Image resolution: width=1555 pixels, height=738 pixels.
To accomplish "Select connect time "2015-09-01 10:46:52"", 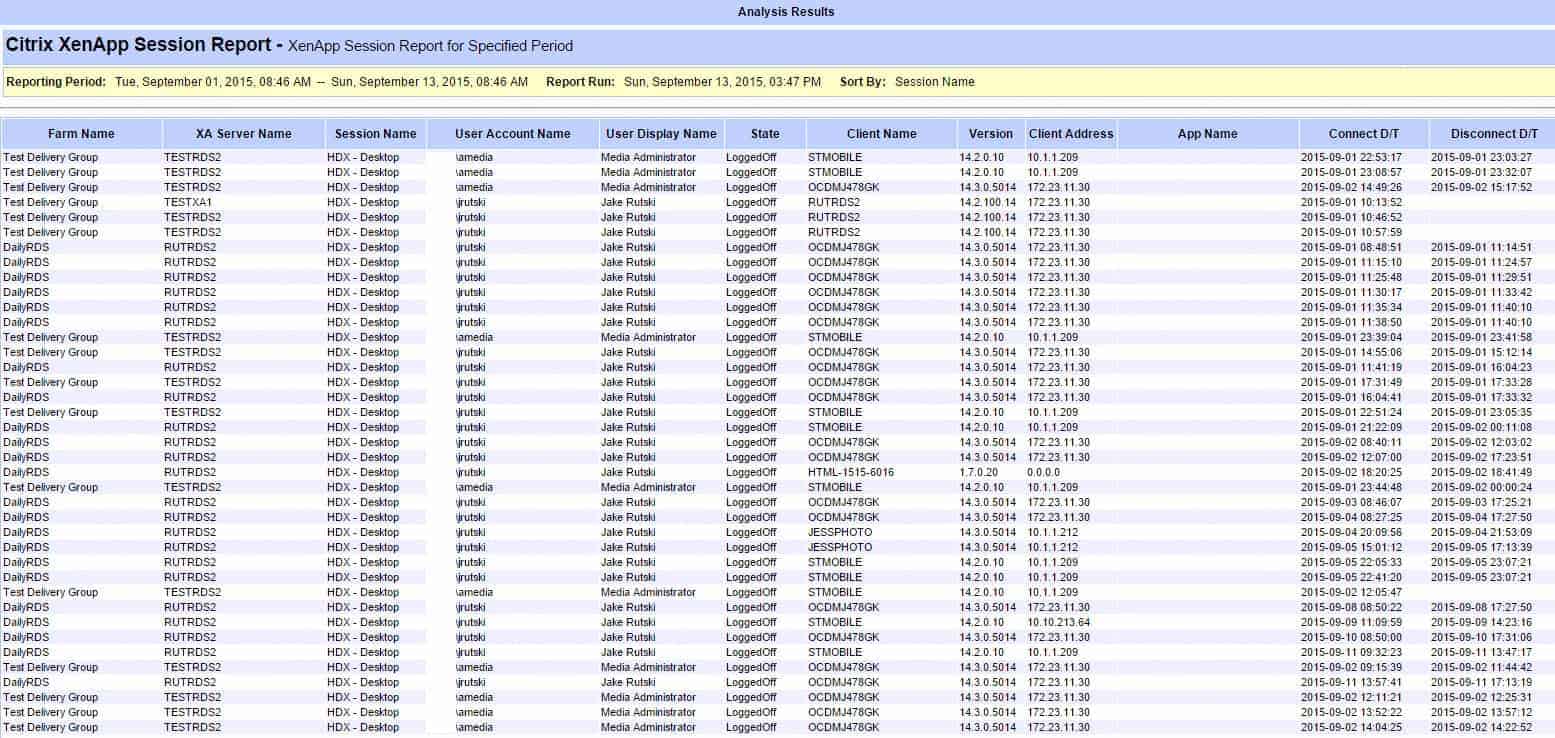I will (1351, 217).
